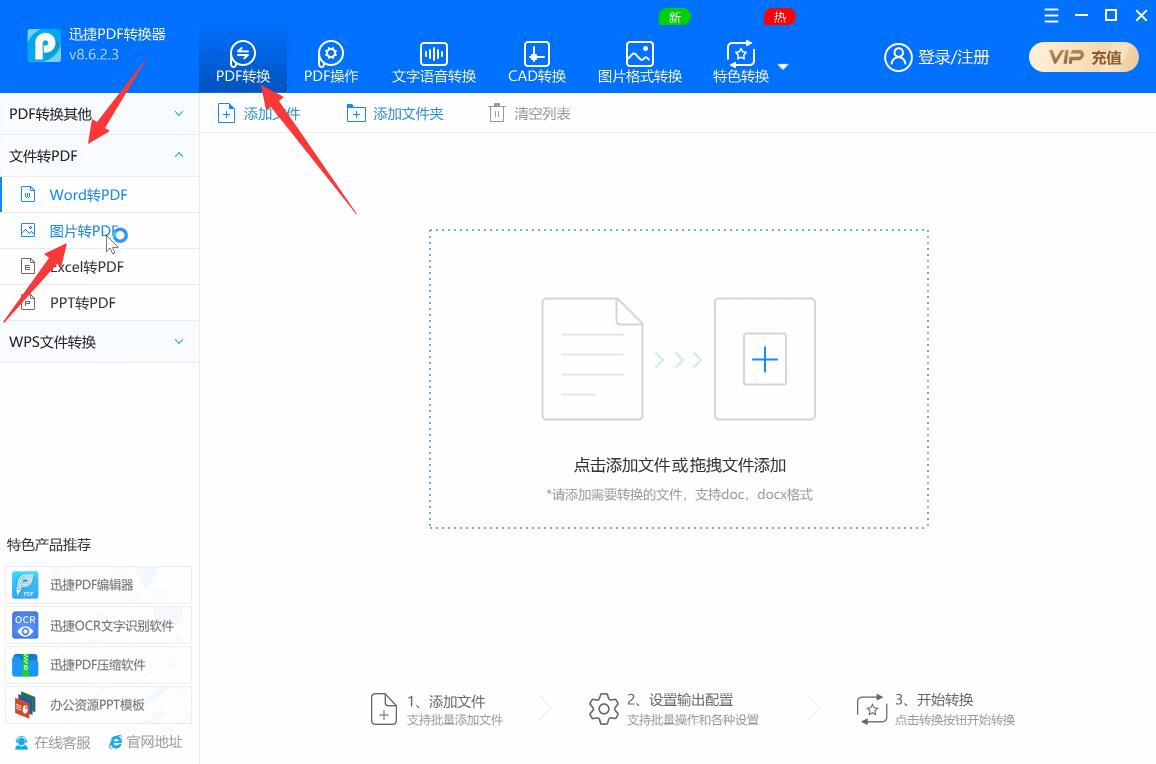
Task: Expand the PDF转换其他 section
Action: click(x=100, y=114)
